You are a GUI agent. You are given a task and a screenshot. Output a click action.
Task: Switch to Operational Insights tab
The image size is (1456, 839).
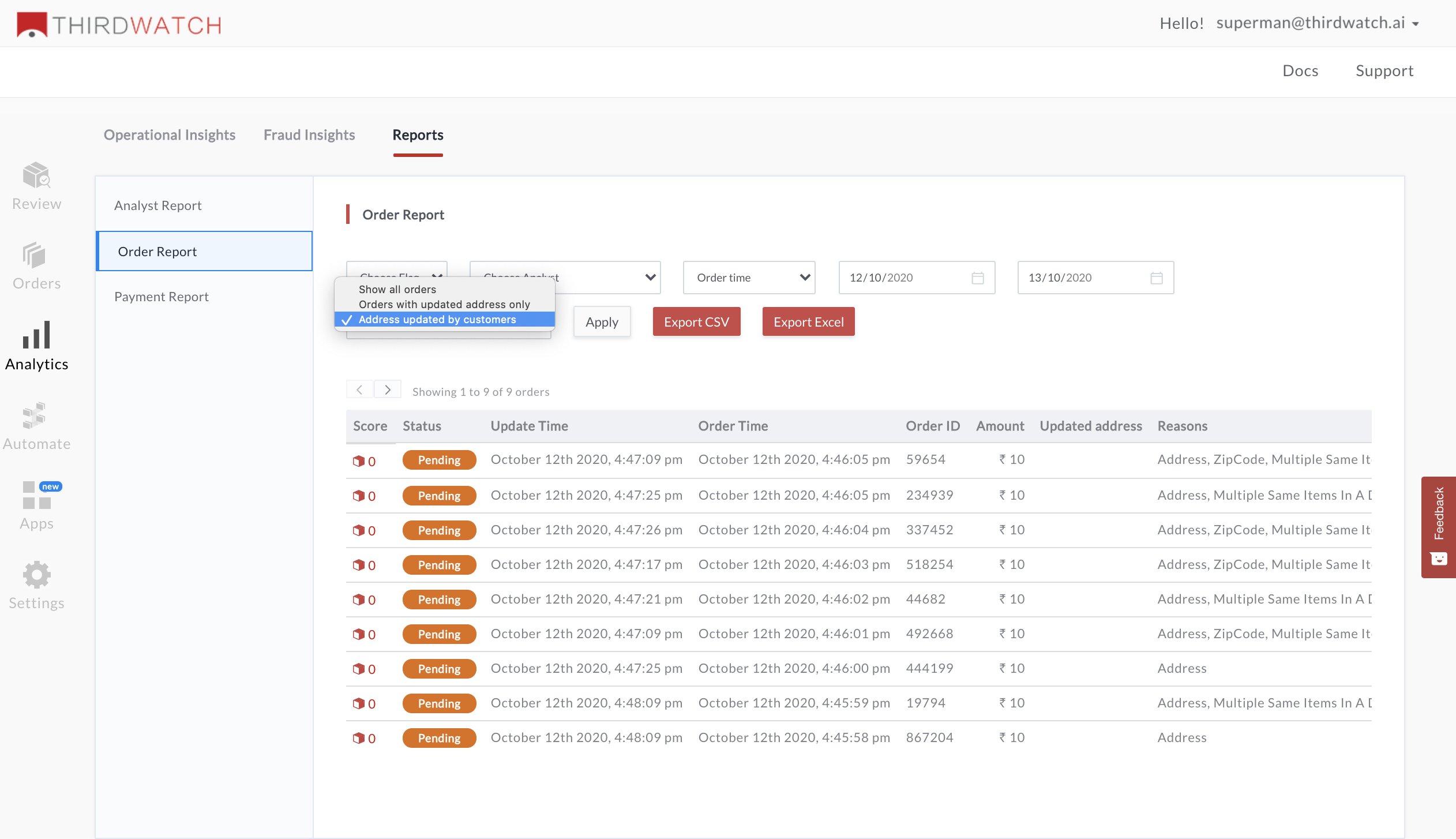(170, 135)
